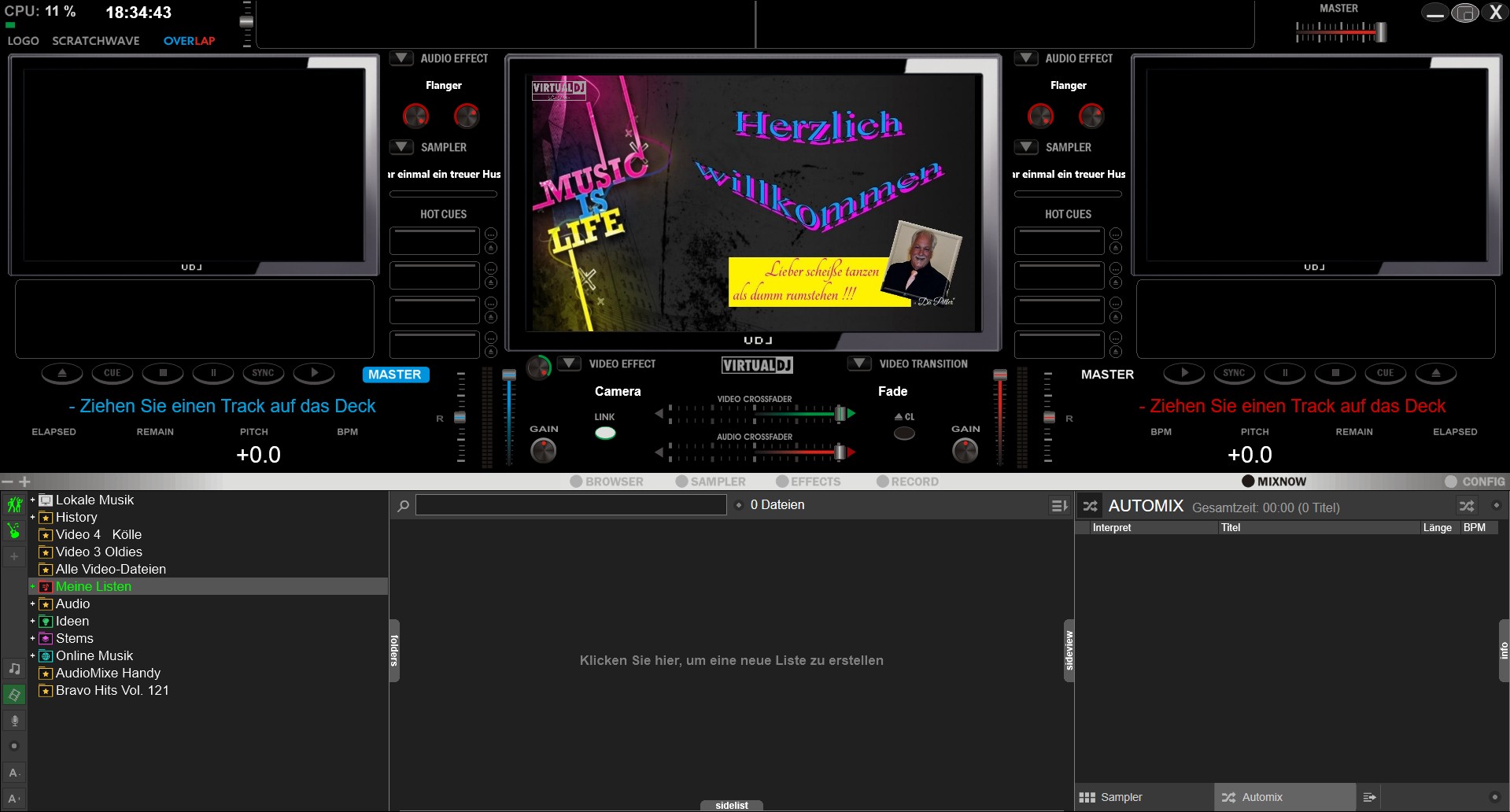Click CUE on the right deck

(x=1386, y=373)
